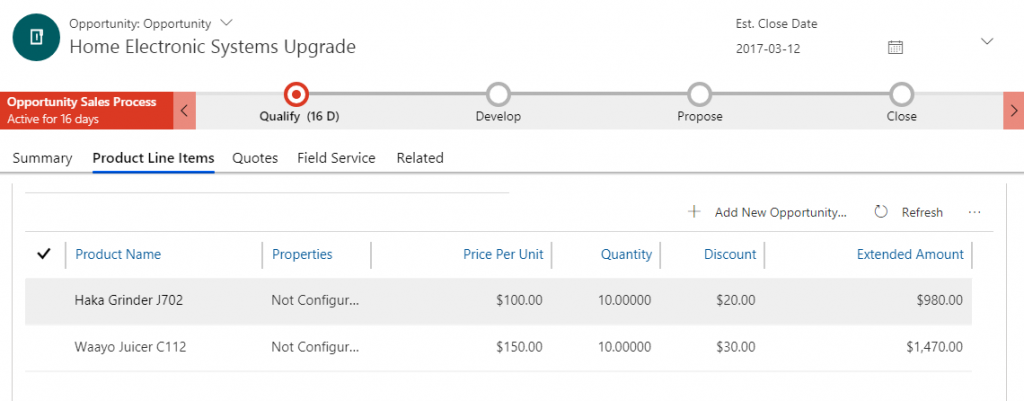Switch to the Quotes tab
The width and height of the screenshot is (1024, 401).
click(x=254, y=158)
